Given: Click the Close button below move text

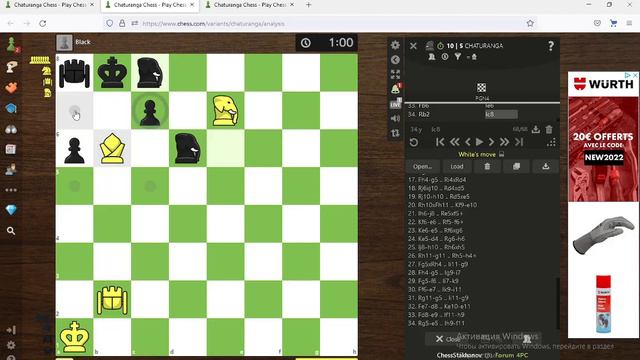Looking at the screenshot, I should 448,339.
